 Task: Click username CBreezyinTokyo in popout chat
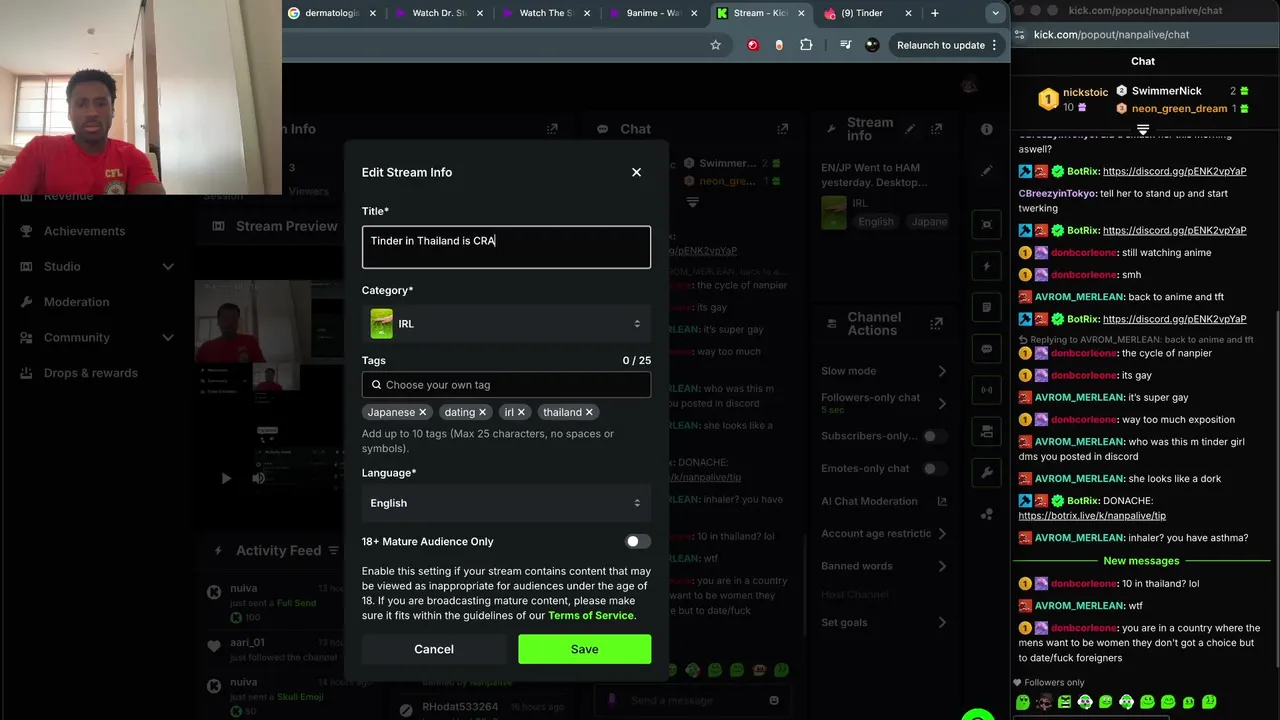point(1057,193)
